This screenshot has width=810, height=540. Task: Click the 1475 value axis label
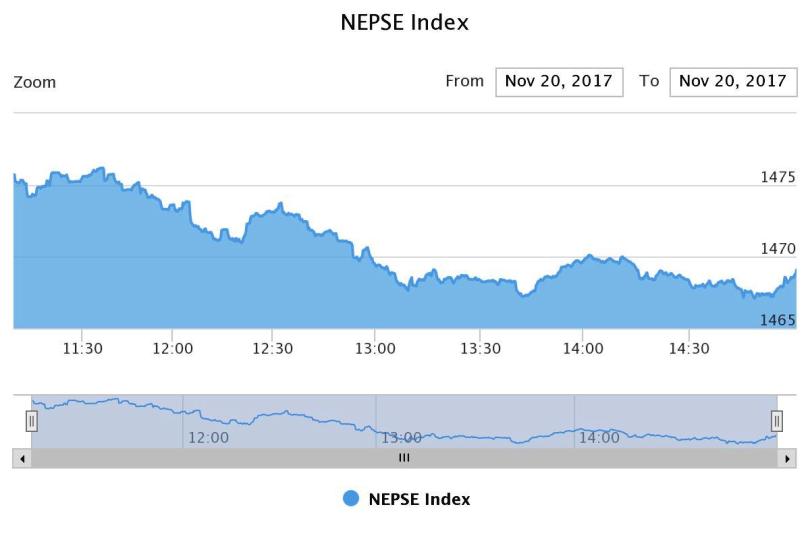[x=778, y=177]
